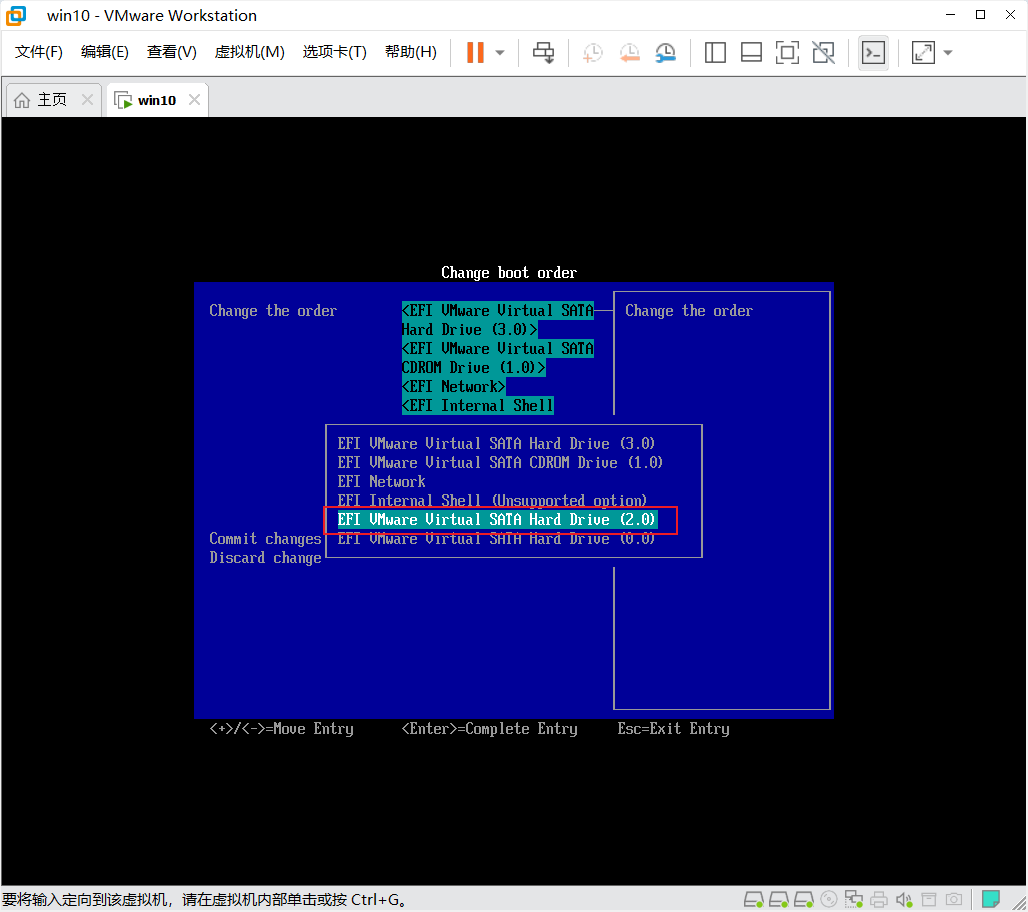Screen dimensions: 1028x912
Task: Click the Discard change option
Action: 266,557
